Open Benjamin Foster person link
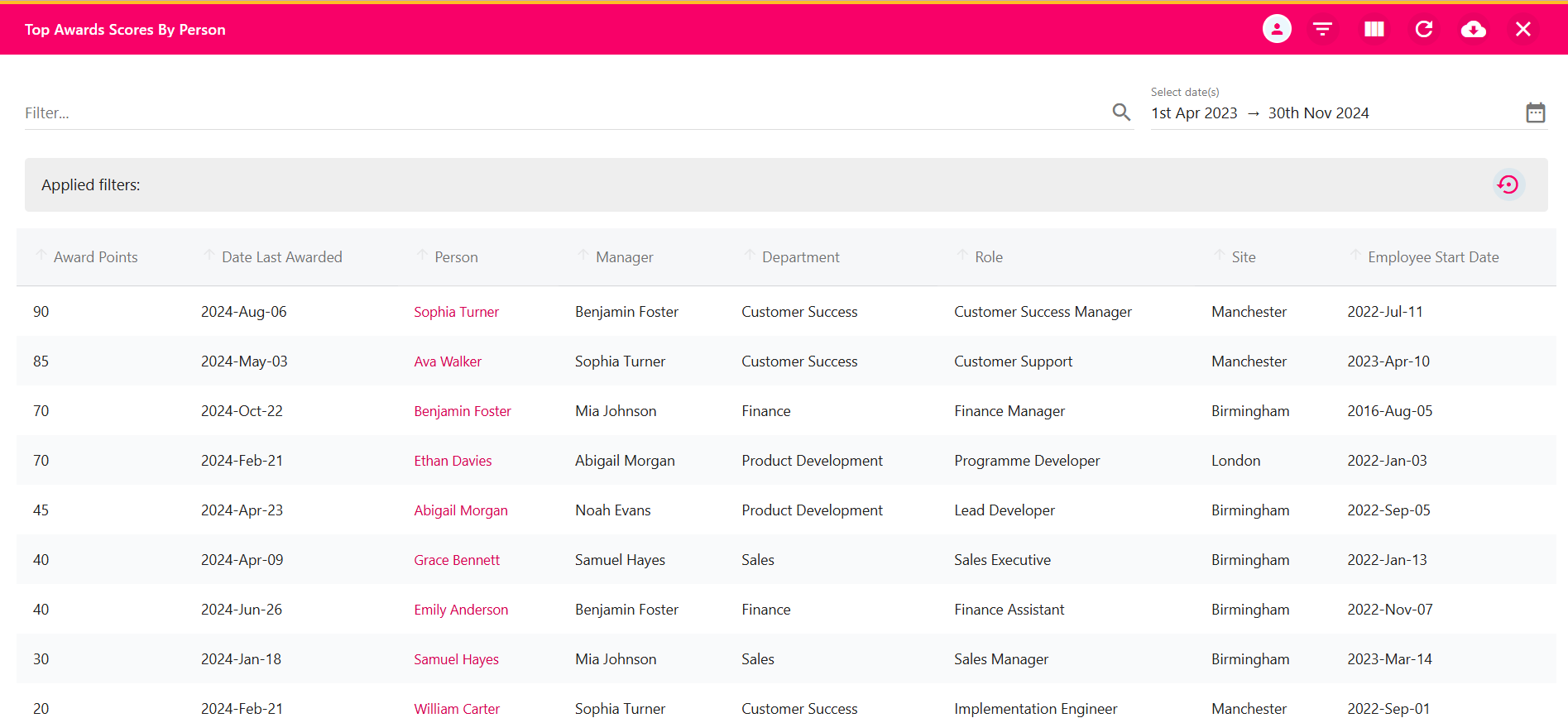The height and width of the screenshot is (718, 1568). coord(463,411)
